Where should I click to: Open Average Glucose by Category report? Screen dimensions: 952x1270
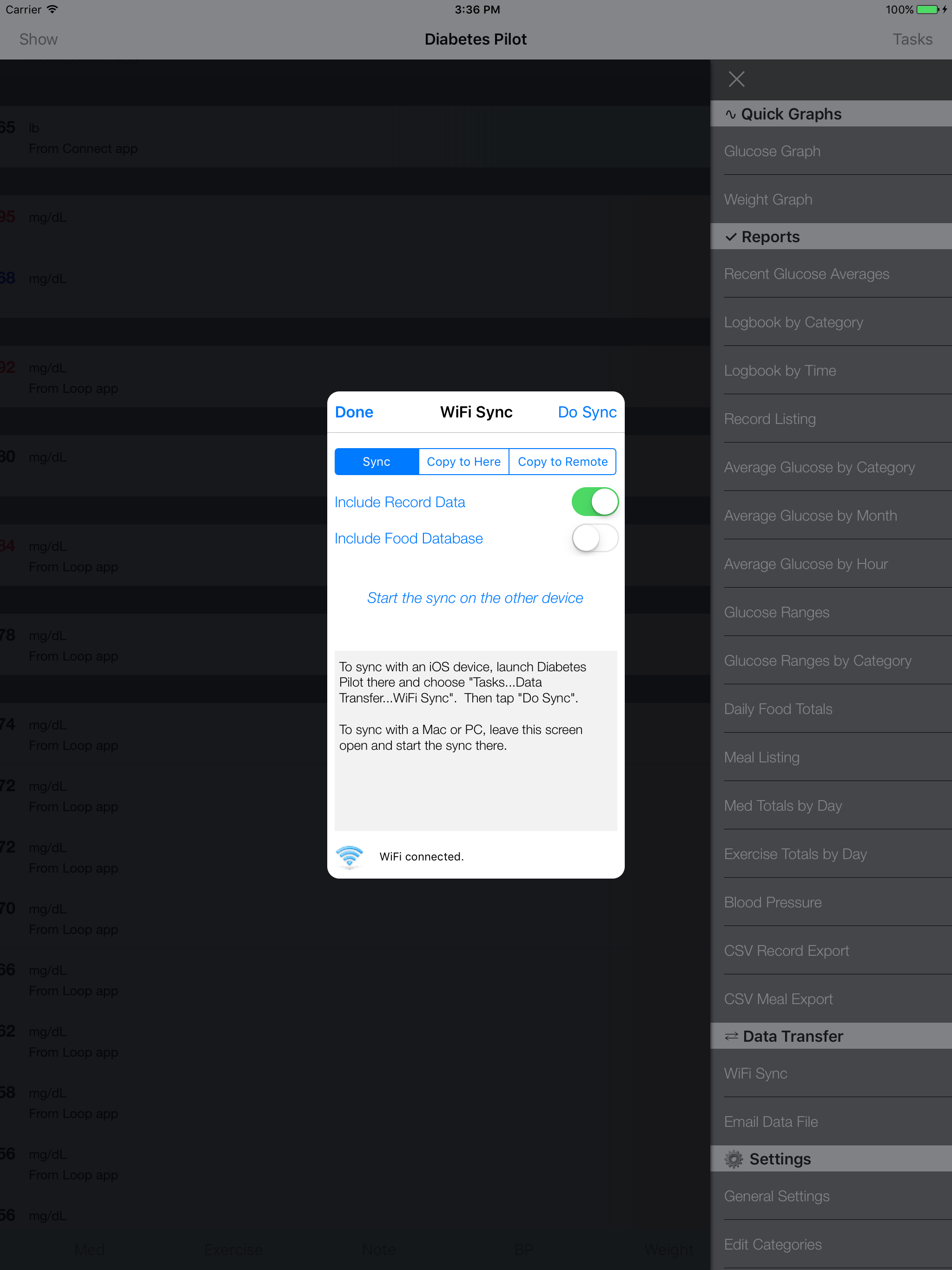831,467
